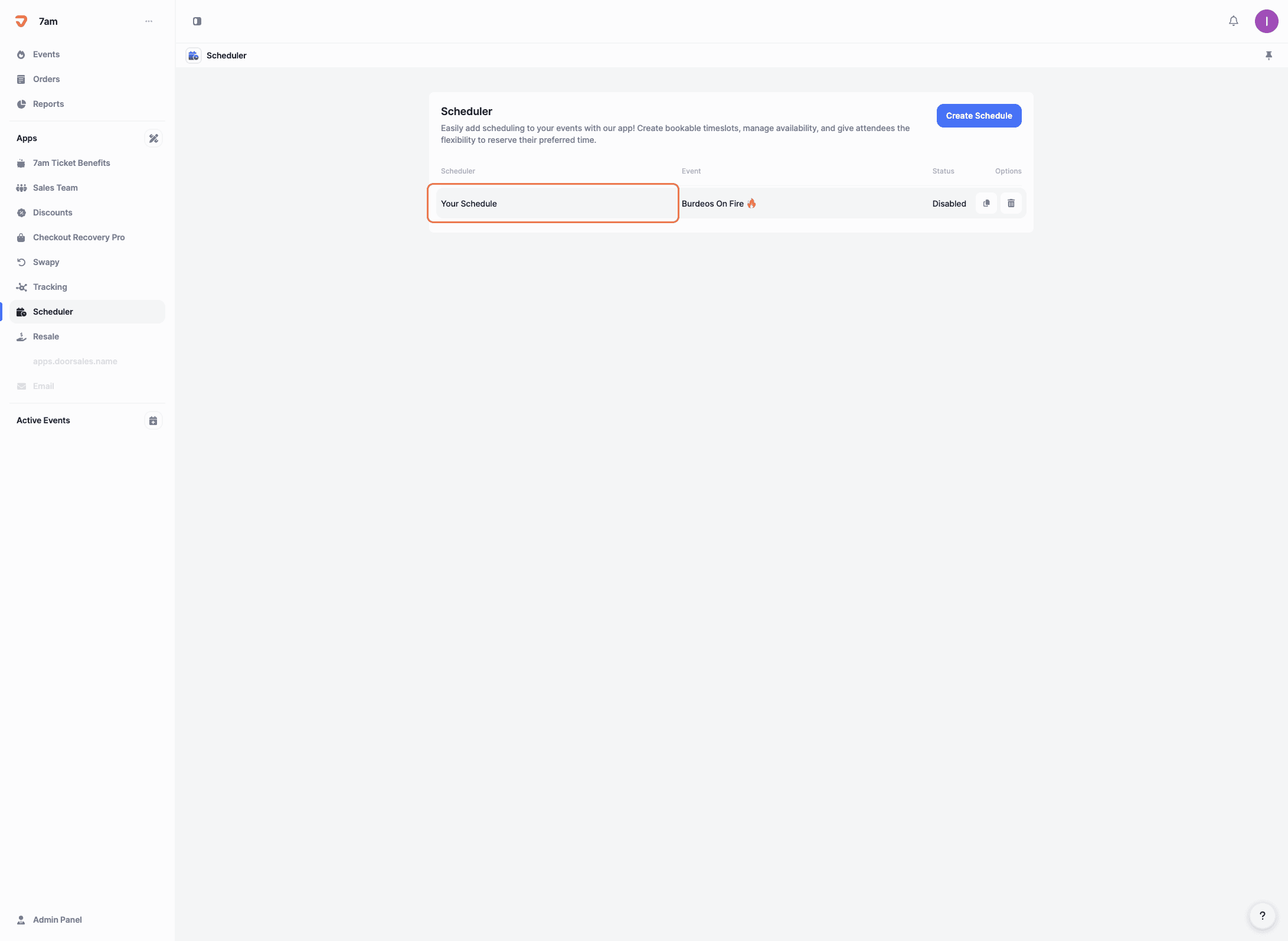The width and height of the screenshot is (1288, 941).
Task: Click the 7am logo icon
Action: pos(21,21)
